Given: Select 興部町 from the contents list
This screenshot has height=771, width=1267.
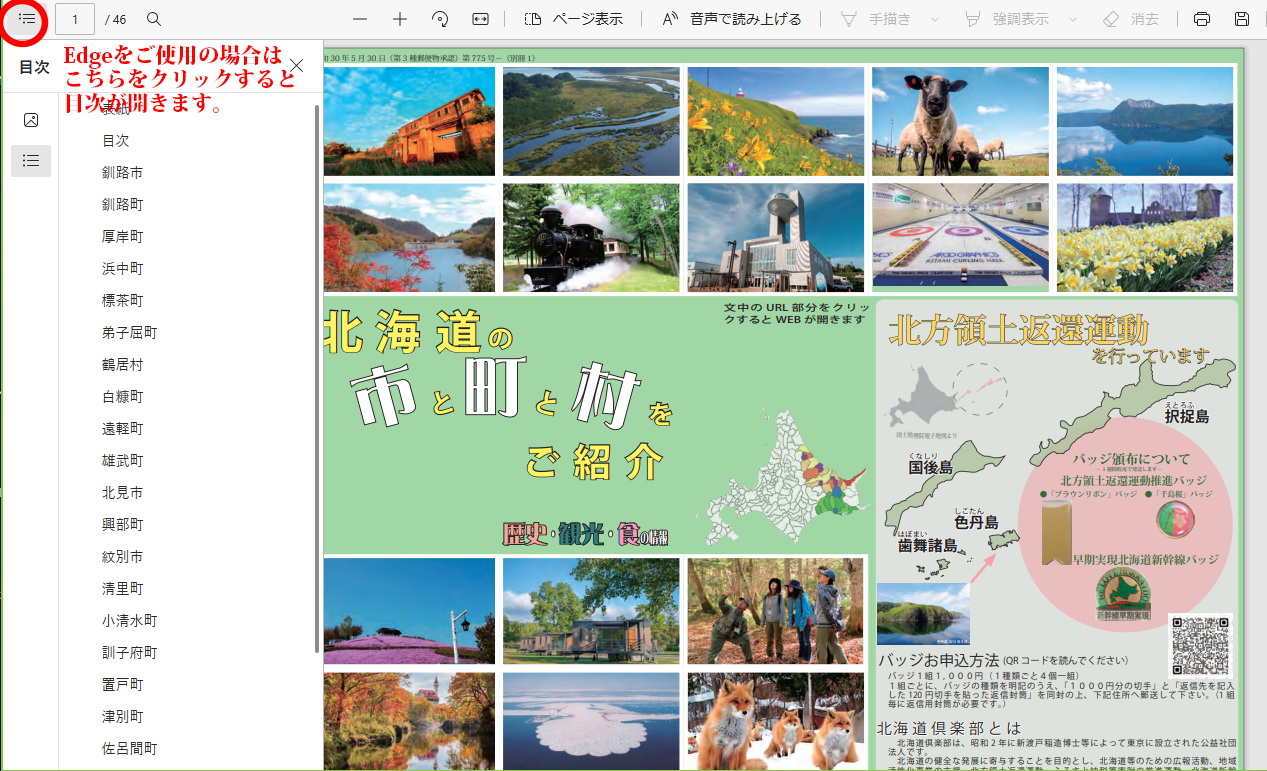Looking at the screenshot, I should click(122, 525).
